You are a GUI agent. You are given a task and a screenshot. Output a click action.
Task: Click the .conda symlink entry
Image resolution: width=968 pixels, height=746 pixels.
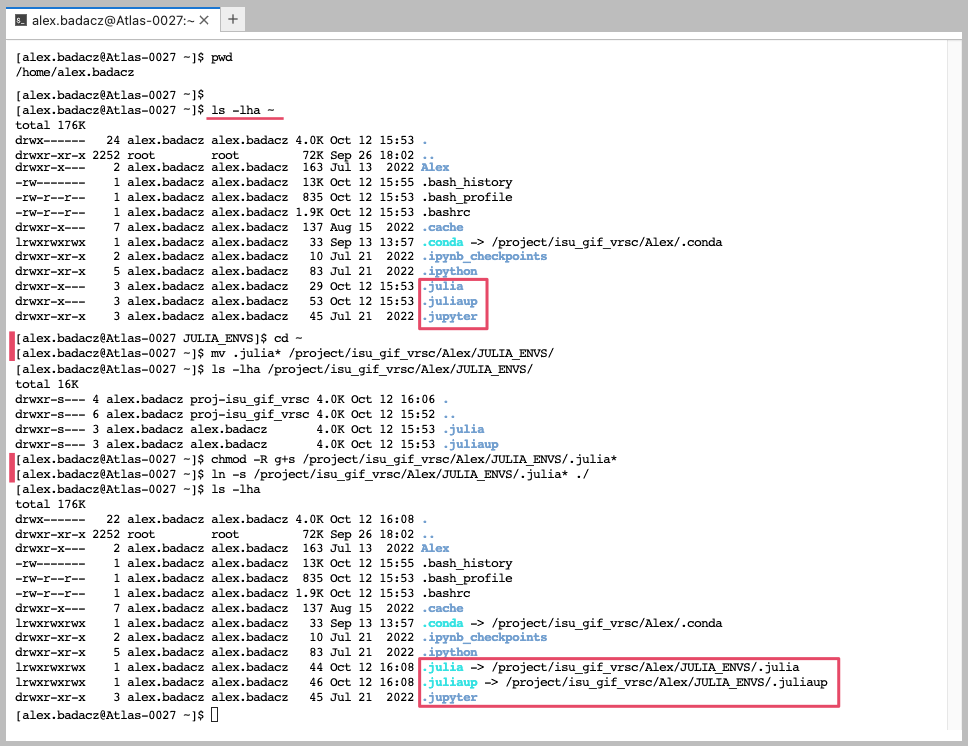point(443,242)
